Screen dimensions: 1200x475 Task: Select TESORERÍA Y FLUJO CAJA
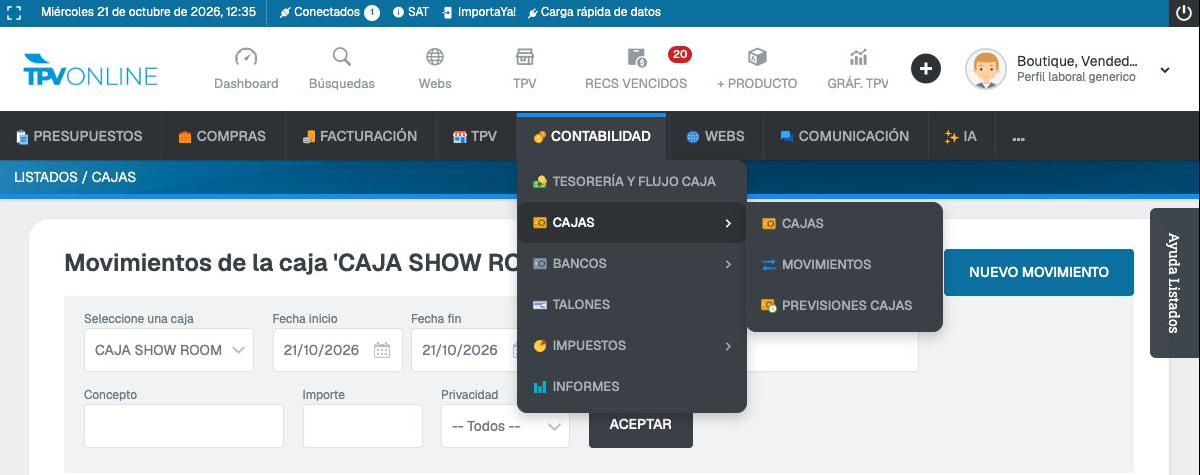tap(632, 182)
